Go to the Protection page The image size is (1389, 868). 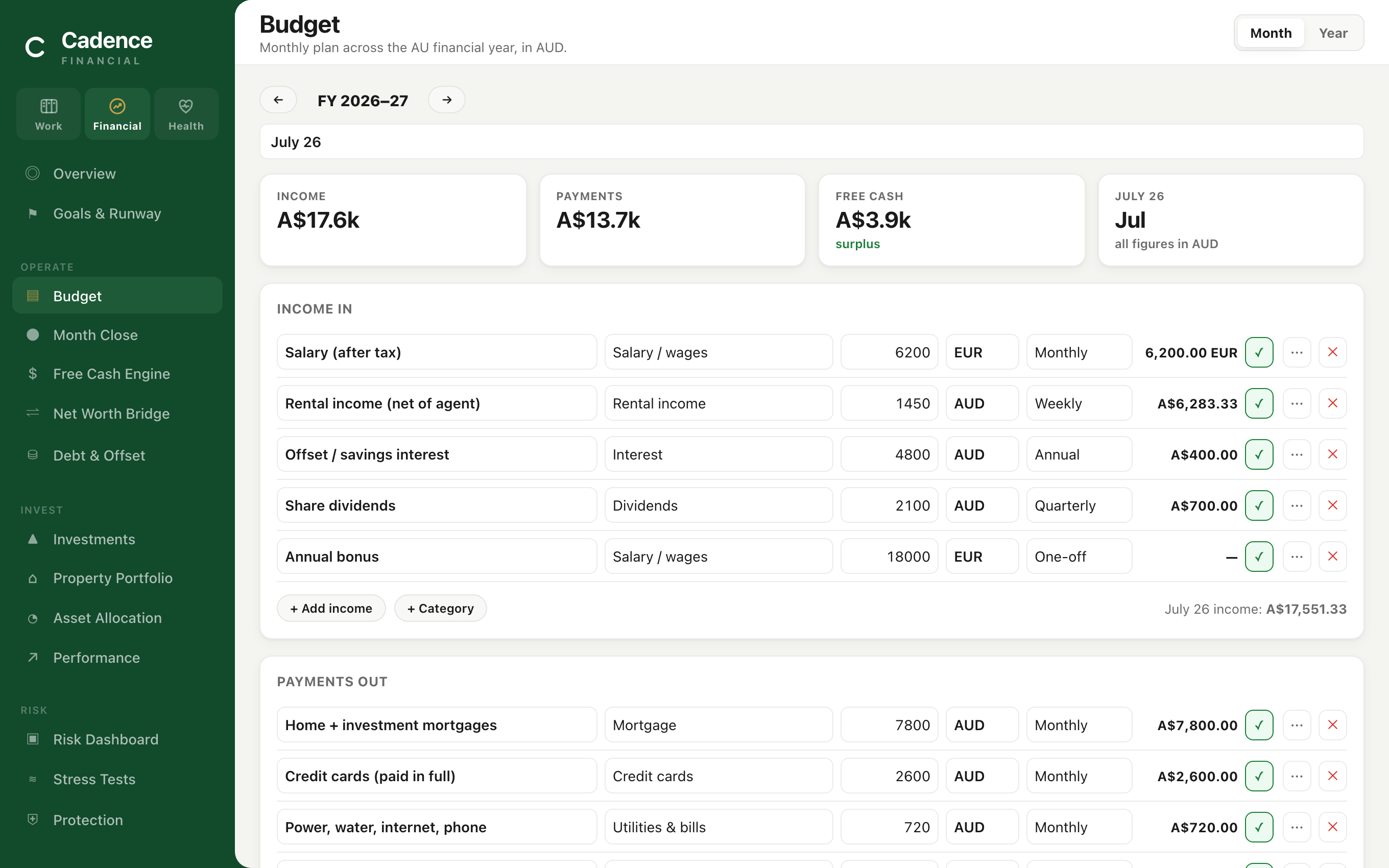click(x=117, y=820)
